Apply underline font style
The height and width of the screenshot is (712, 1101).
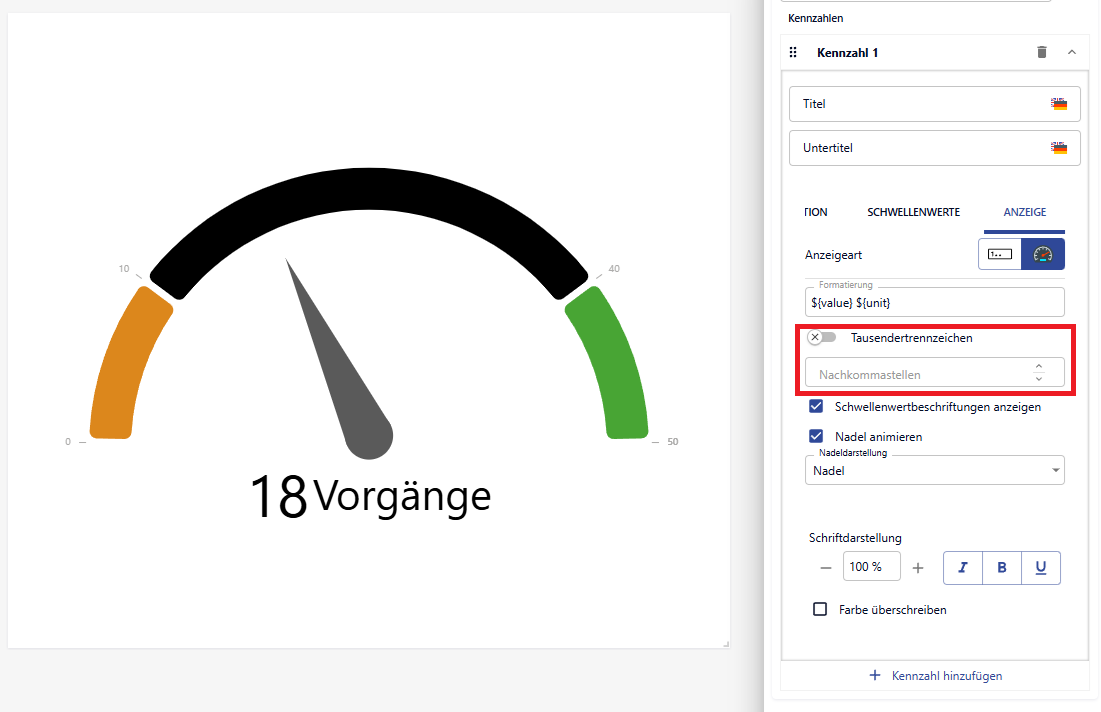coord(1041,567)
